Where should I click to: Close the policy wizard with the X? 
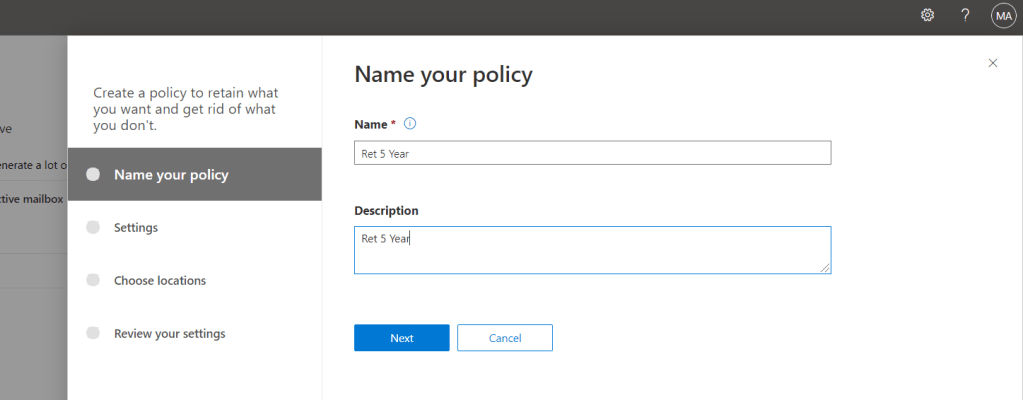(992, 63)
